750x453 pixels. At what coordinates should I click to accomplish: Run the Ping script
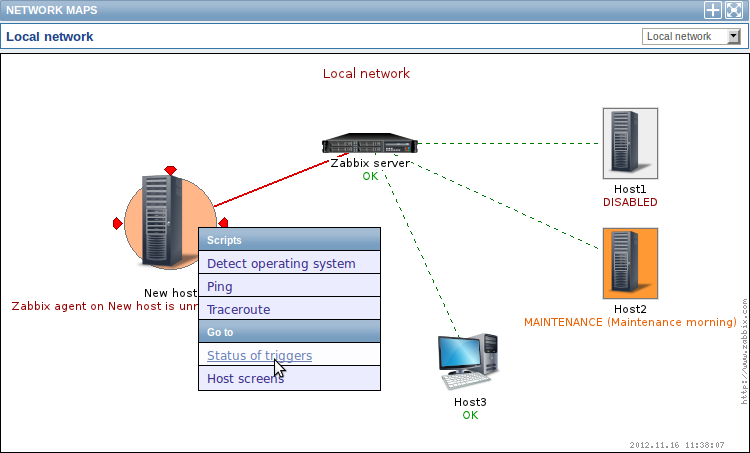pos(289,286)
